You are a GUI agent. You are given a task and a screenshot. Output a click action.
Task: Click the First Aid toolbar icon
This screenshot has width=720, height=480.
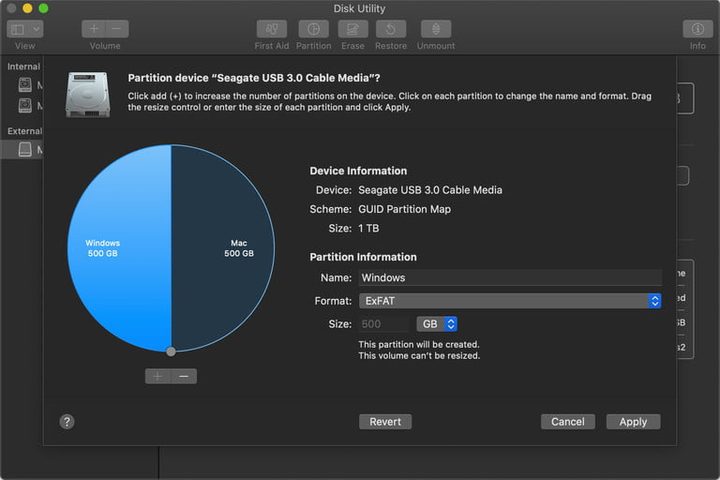[271, 30]
